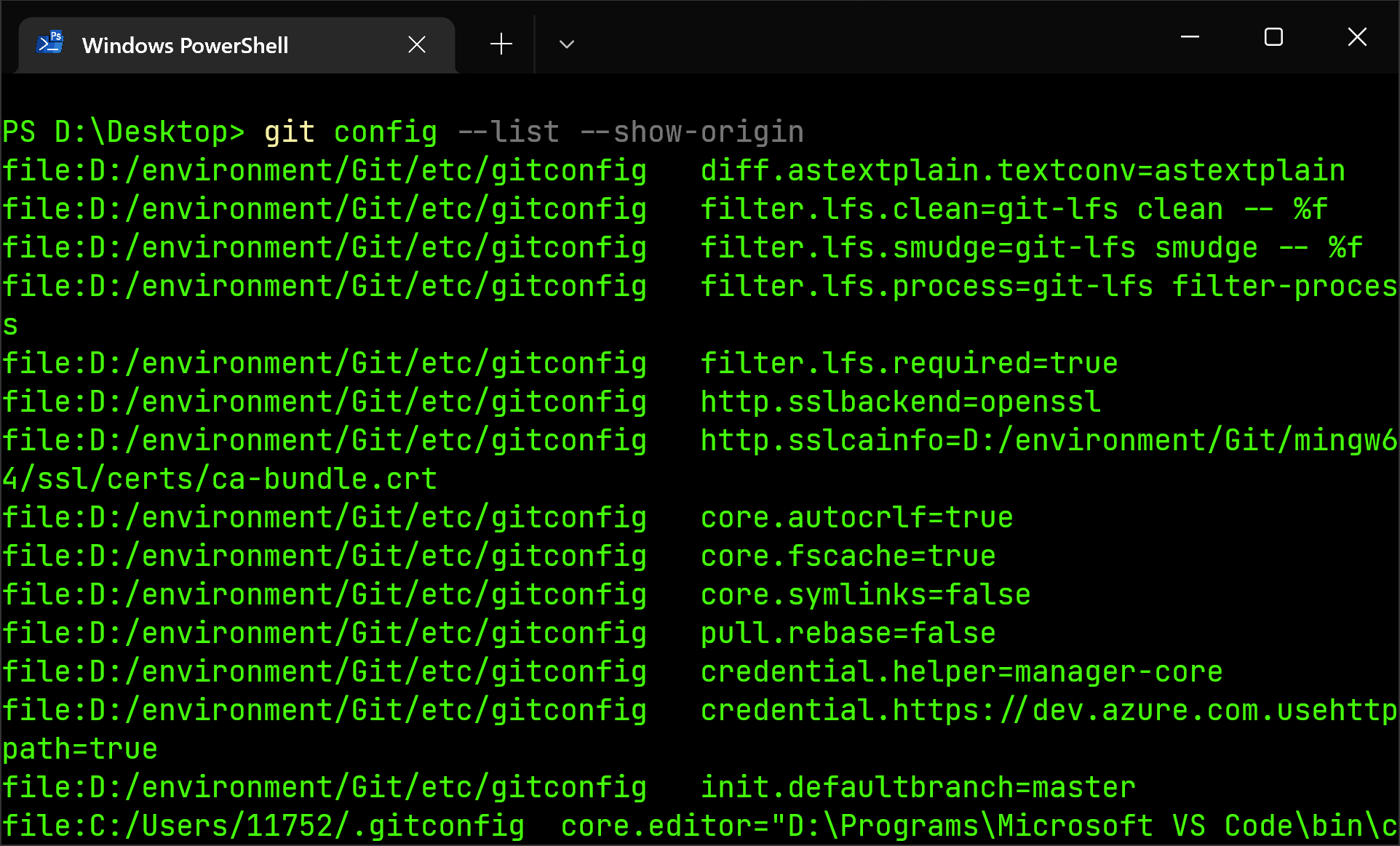Click the C:/Users/11752/.gitconfig file path

tap(263, 826)
